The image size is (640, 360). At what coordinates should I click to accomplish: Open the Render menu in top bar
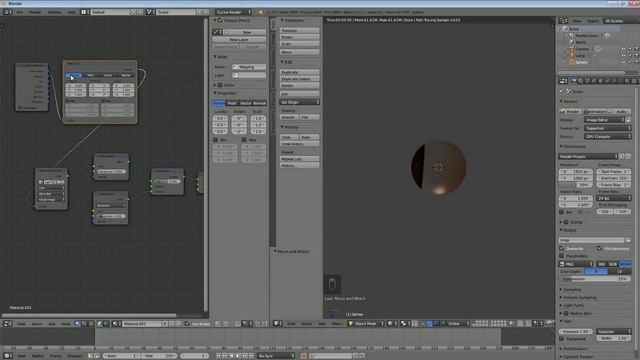click(x=35, y=12)
